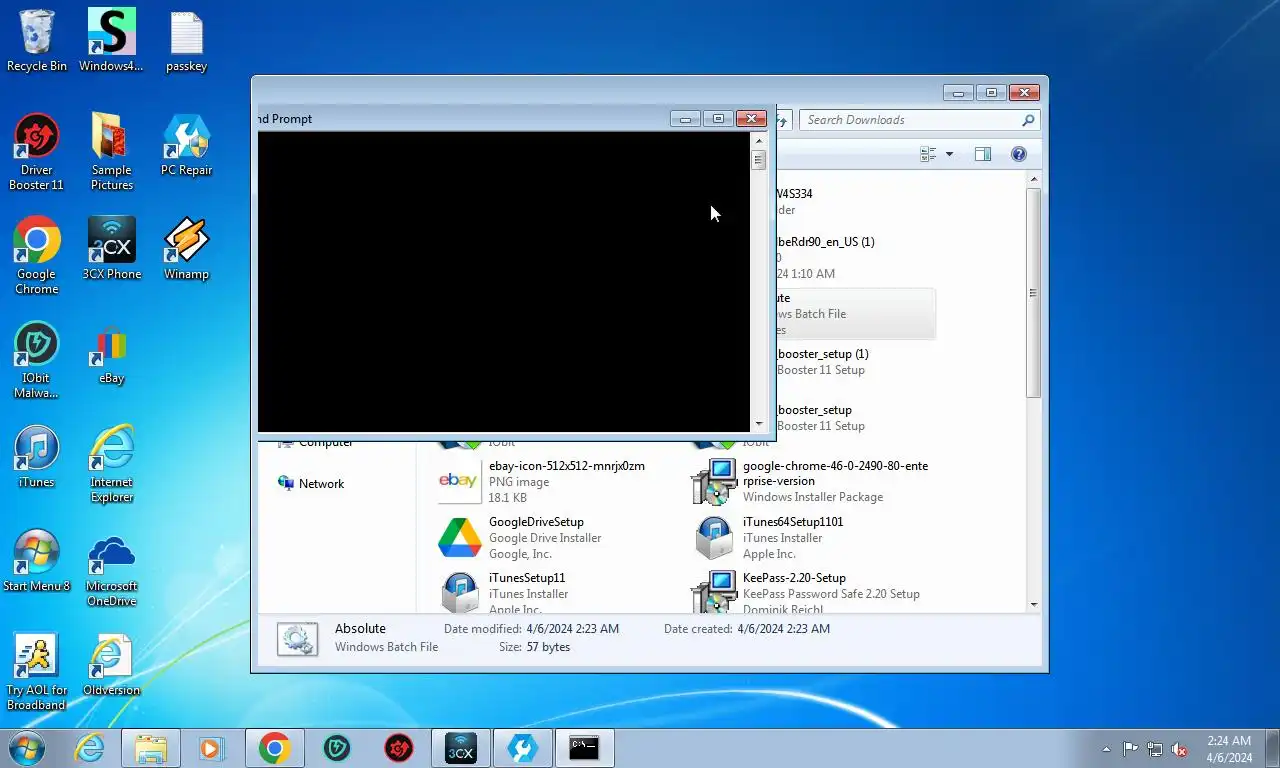Minimize the Command Prompt window
This screenshot has height=768, width=1280.
click(685, 118)
